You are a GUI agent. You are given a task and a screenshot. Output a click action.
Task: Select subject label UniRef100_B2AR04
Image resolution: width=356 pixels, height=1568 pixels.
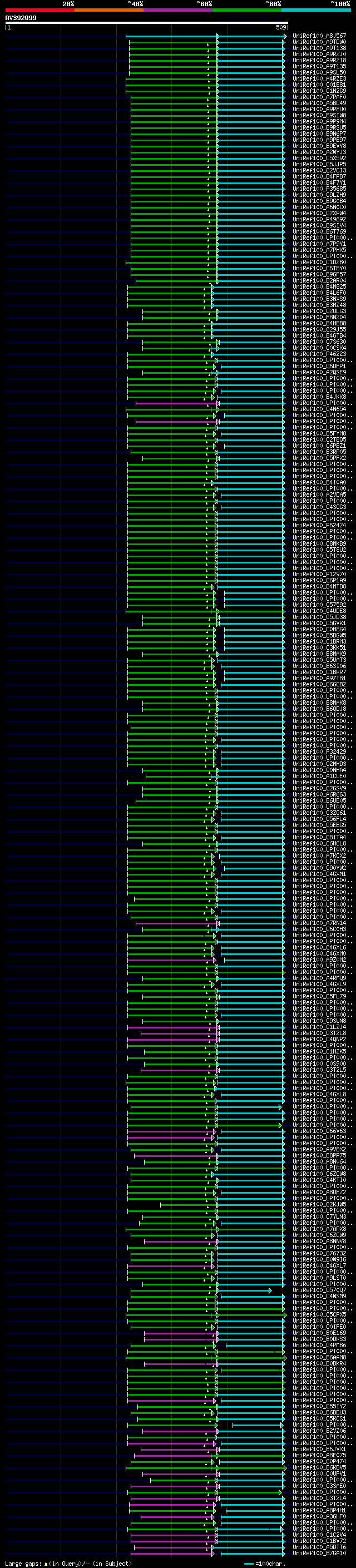pos(319,280)
